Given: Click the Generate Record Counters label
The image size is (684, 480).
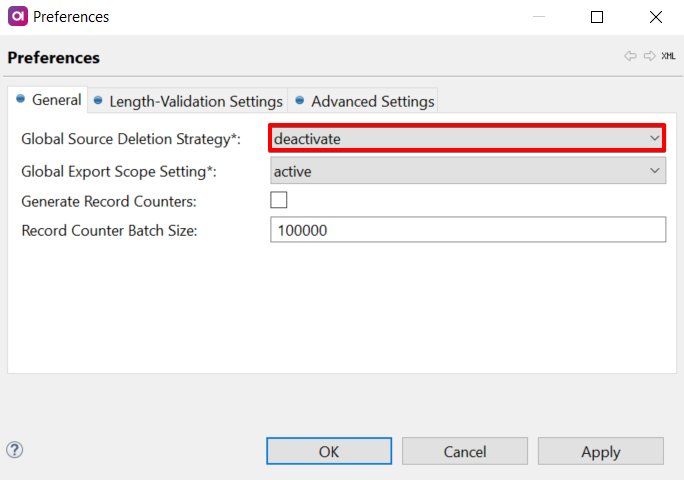Looking at the screenshot, I should [108, 201].
